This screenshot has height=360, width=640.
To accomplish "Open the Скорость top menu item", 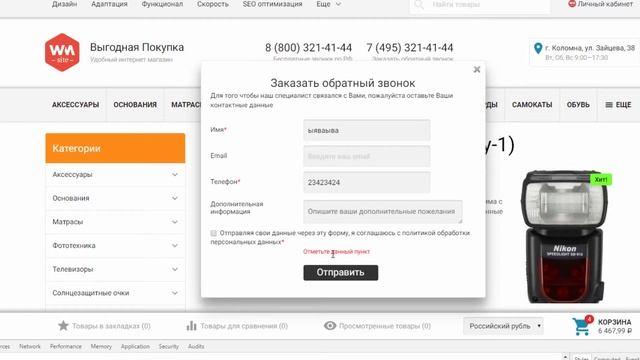I will [x=213, y=4].
